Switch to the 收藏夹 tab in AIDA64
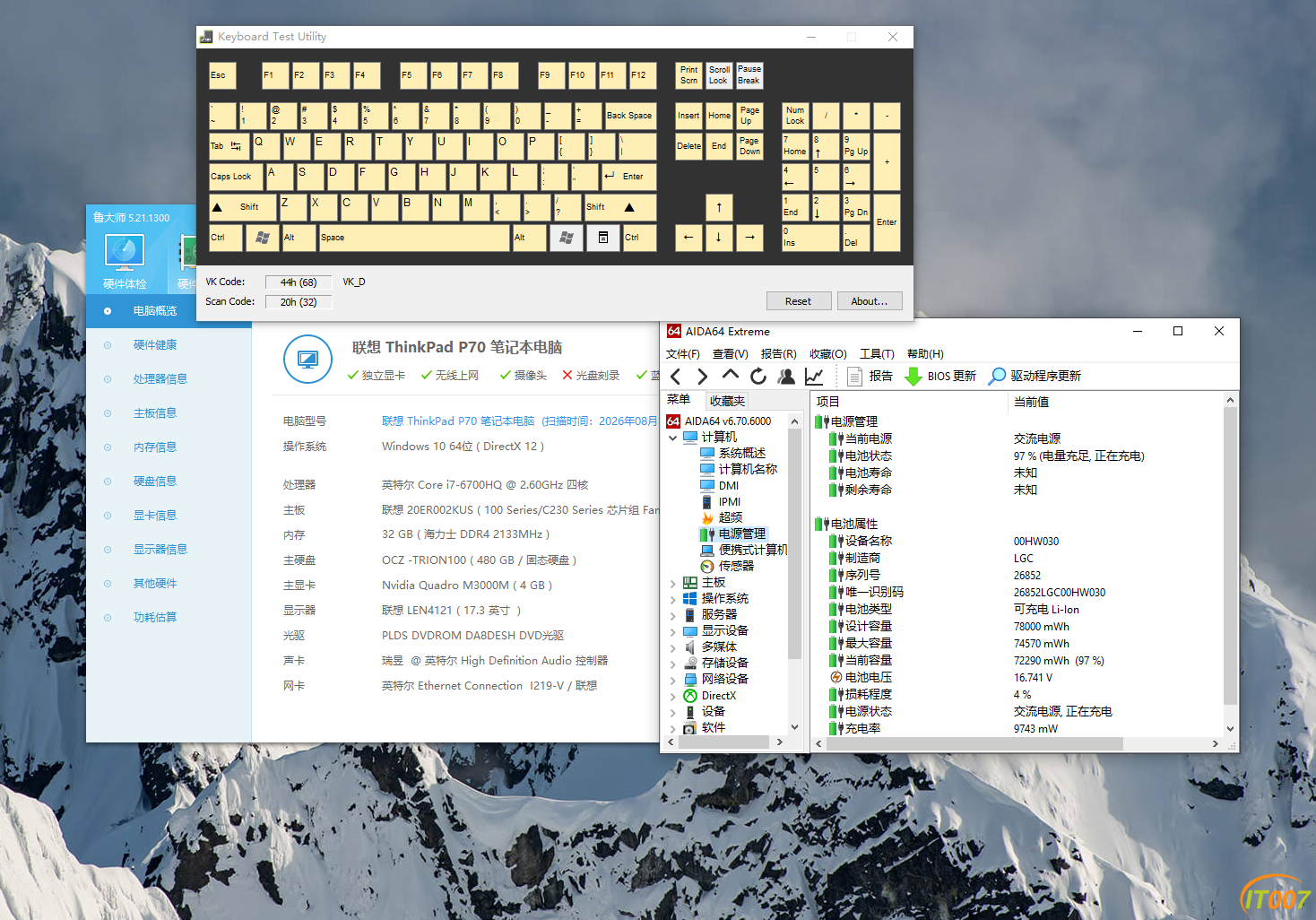The height and width of the screenshot is (920, 1316). [x=727, y=401]
